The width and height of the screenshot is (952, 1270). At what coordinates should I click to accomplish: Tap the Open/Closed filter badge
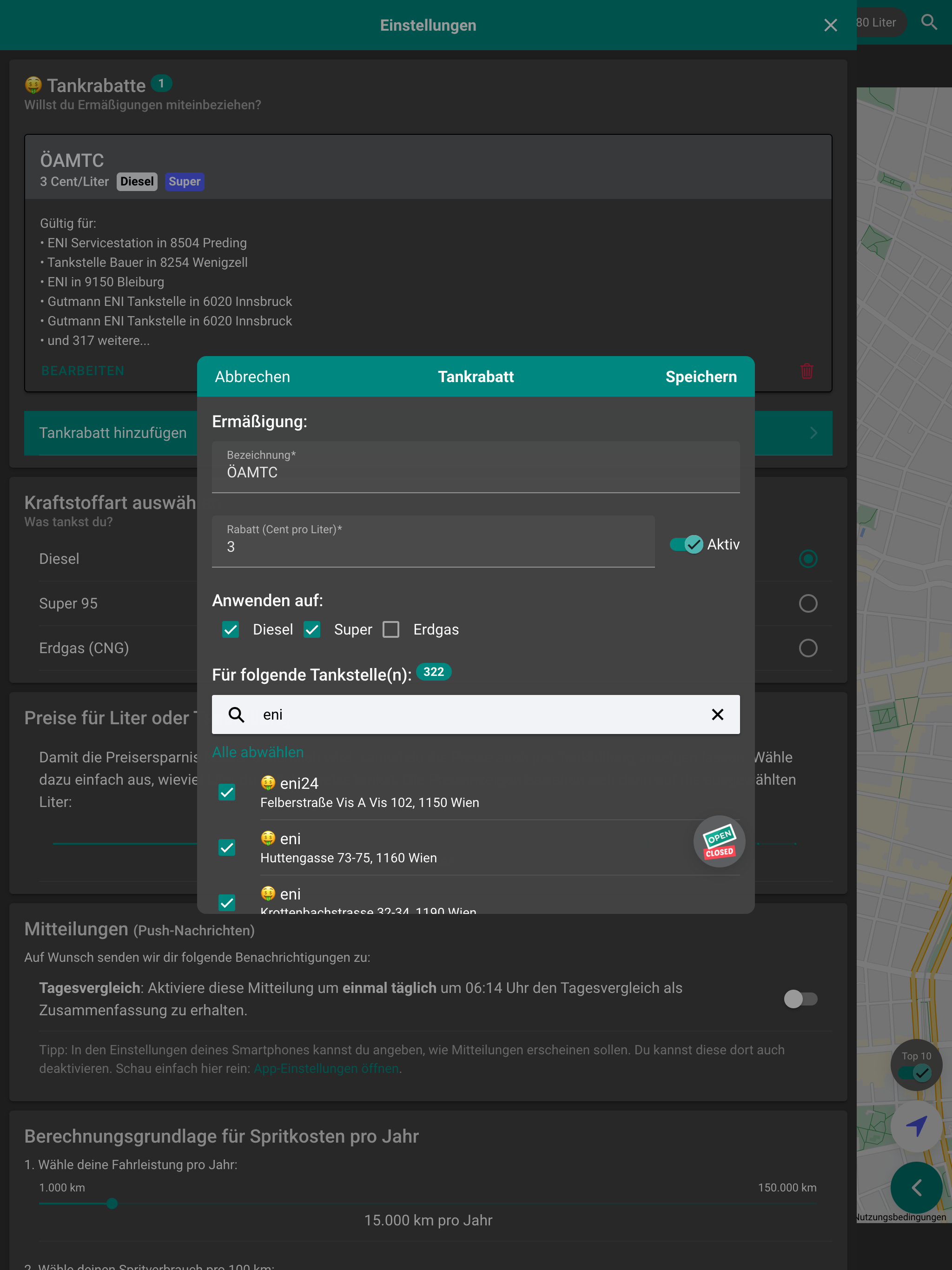pyautogui.click(x=719, y=842)
